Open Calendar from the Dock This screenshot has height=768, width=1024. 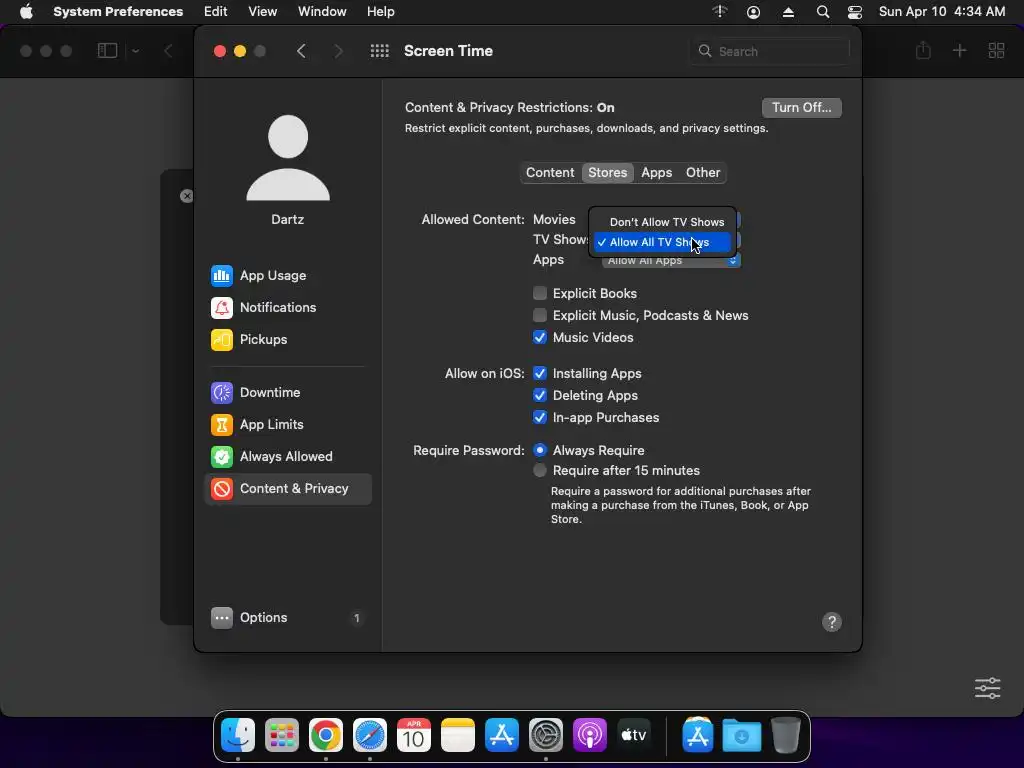click(414, 736)
